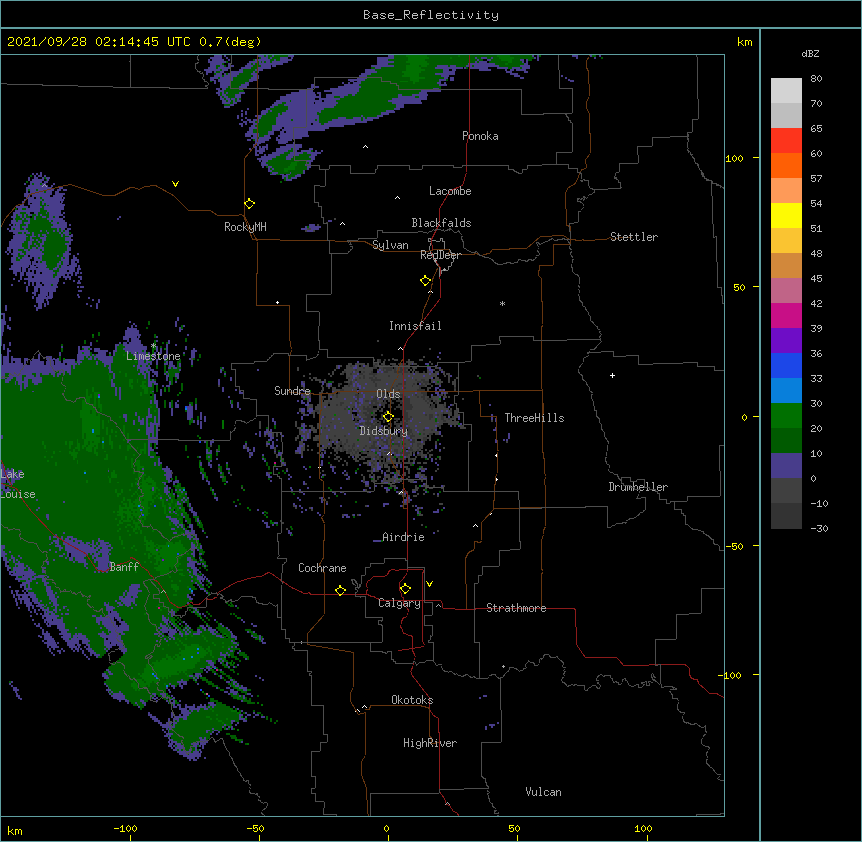
Task: Click the Drumheller label
Action: pyautogui.click(x=638, y=487)
